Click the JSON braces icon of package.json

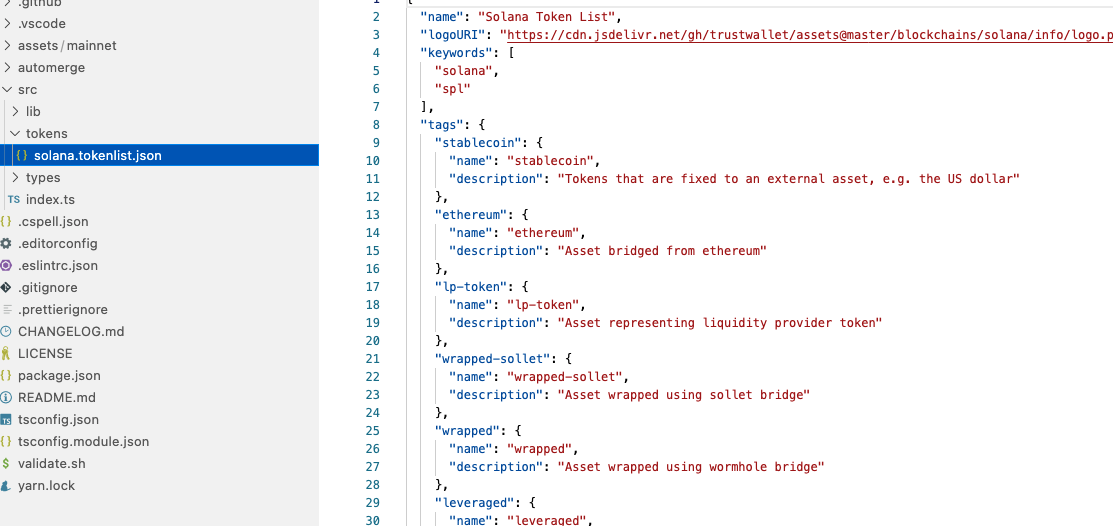point(6,376)
